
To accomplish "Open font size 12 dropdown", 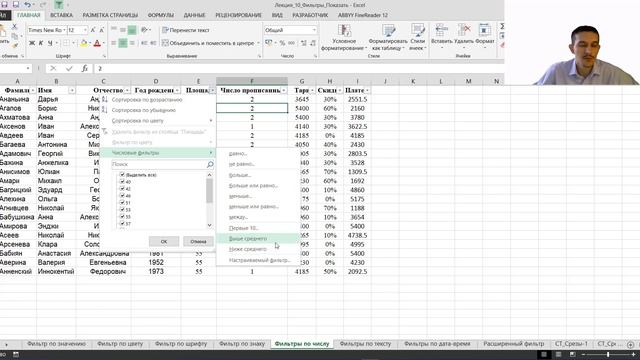I will point(85,30).
